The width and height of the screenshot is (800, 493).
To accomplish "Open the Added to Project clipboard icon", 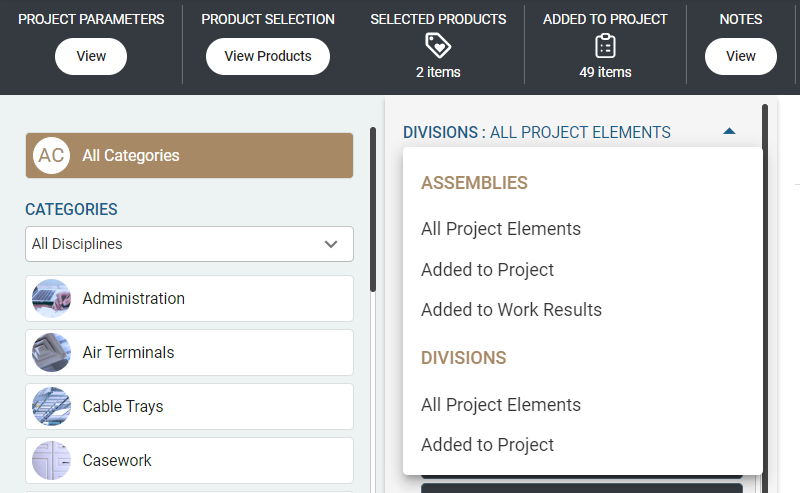I will [x=605, y=45].
